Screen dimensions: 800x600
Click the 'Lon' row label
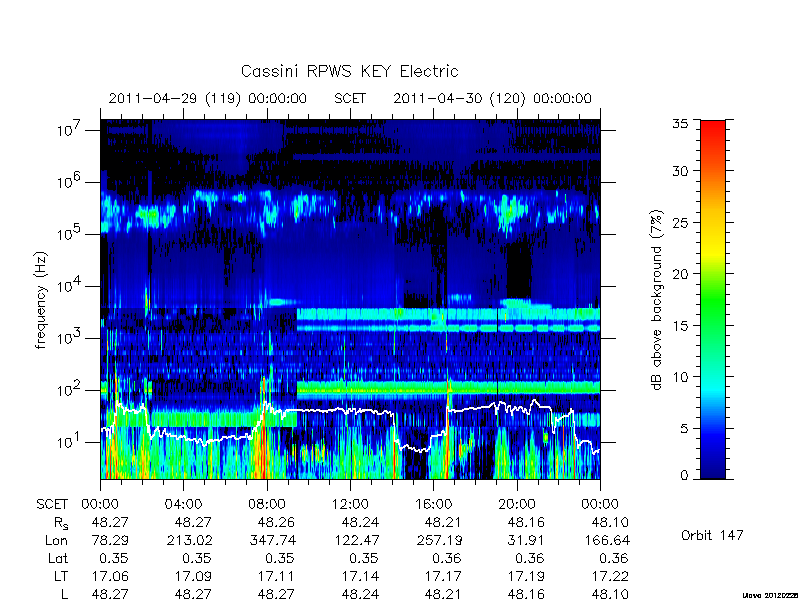coord(56,540)
